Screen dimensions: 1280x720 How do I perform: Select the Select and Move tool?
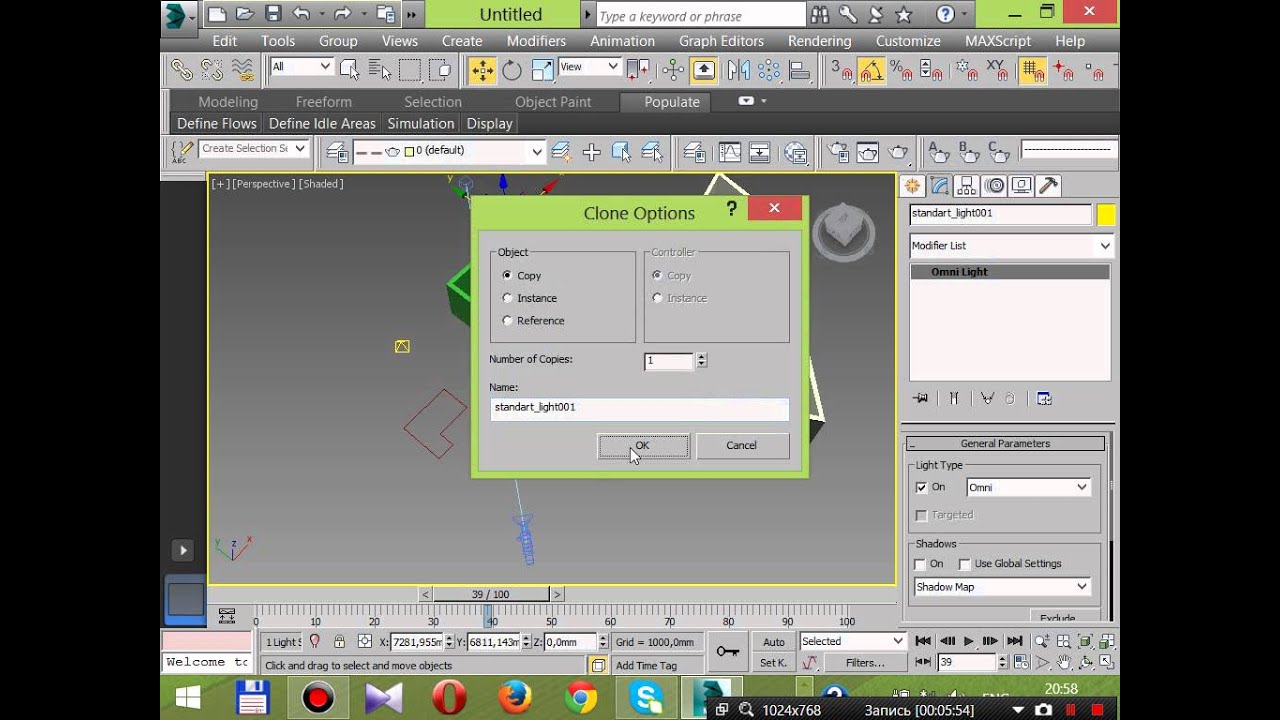click(x=482, y=70)
